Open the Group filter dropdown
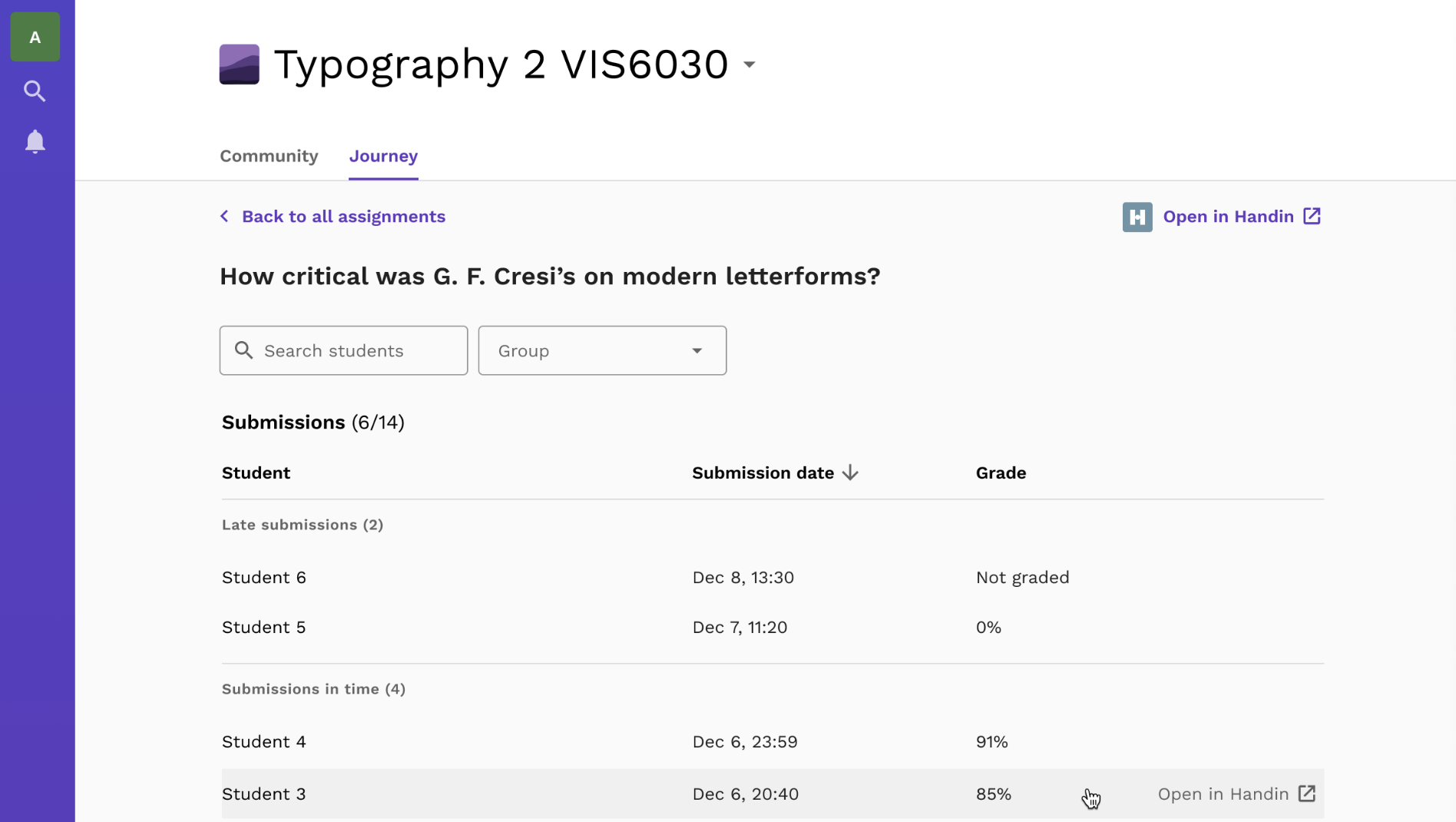This screenshot has width=1456, height=822. point(602,350)
